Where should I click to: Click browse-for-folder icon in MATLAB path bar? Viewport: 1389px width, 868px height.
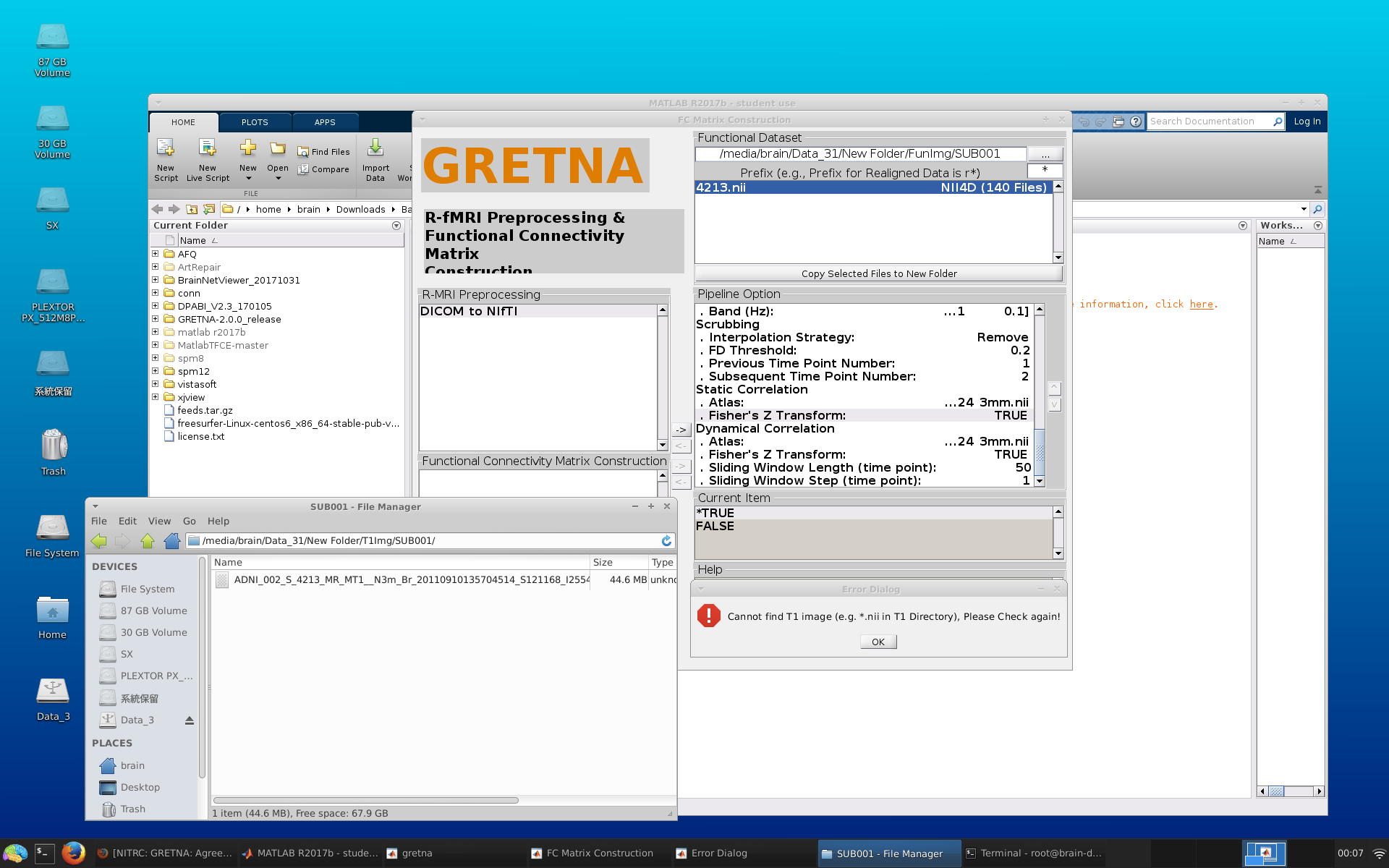pos(209,209)
